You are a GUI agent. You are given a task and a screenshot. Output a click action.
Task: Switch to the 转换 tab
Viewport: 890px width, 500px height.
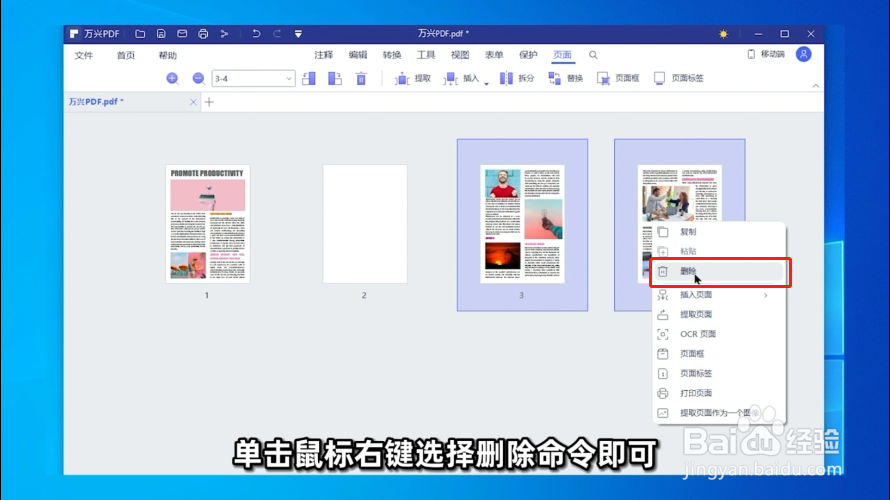coord(392,55)
